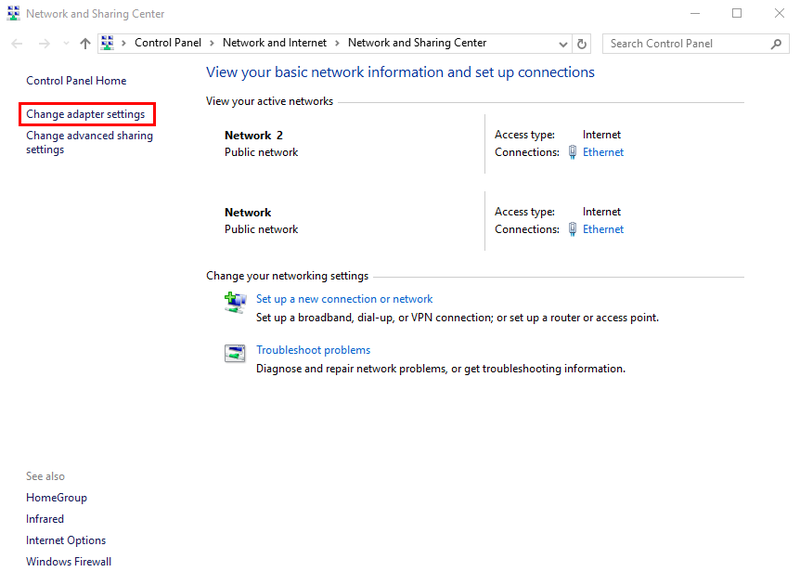Click the Control Panel icon in address bar
The image size is (800, 585).
click(x=108, y=43)
